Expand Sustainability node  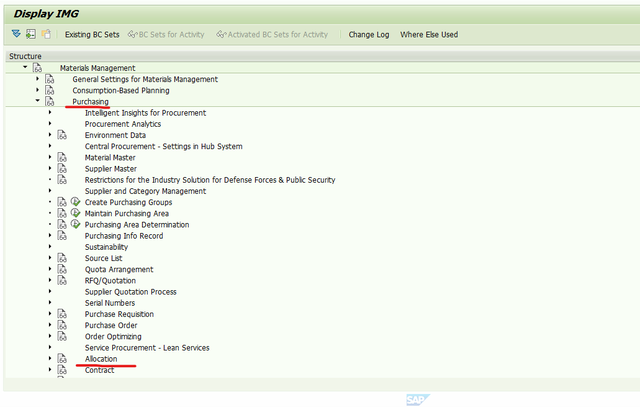coord(50,246)
